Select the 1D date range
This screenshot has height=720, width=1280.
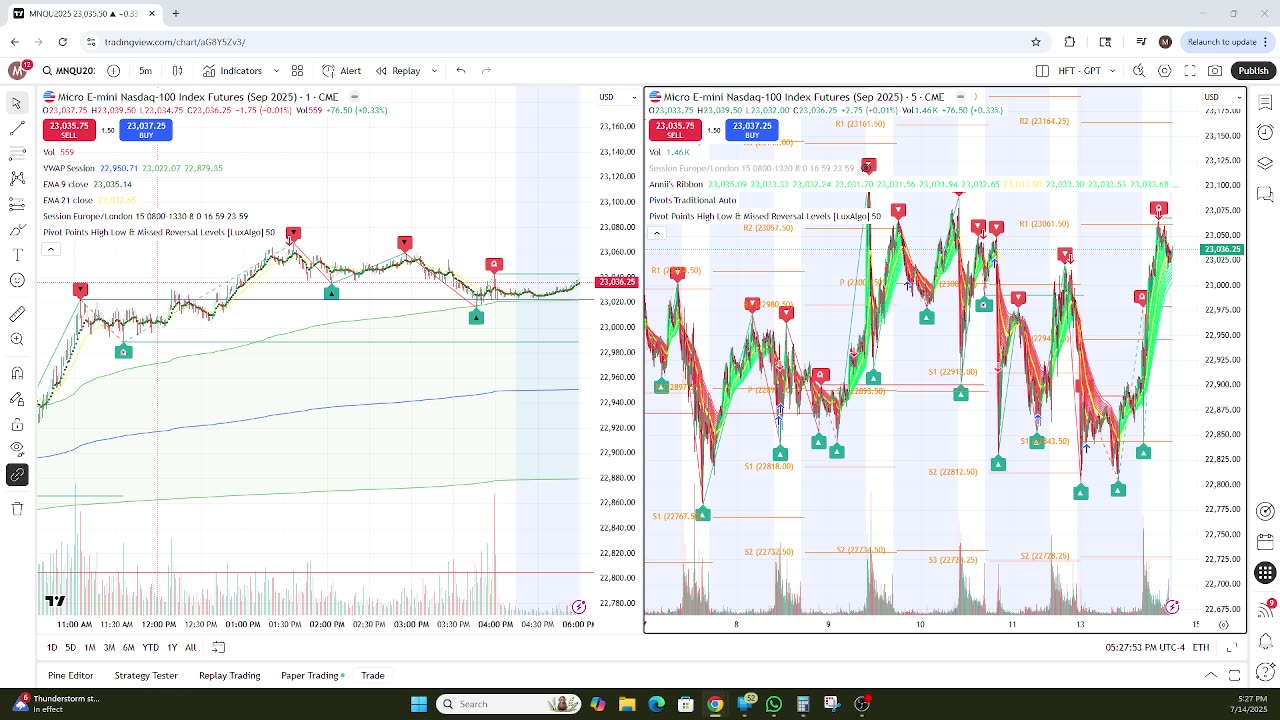coord(52,648)
